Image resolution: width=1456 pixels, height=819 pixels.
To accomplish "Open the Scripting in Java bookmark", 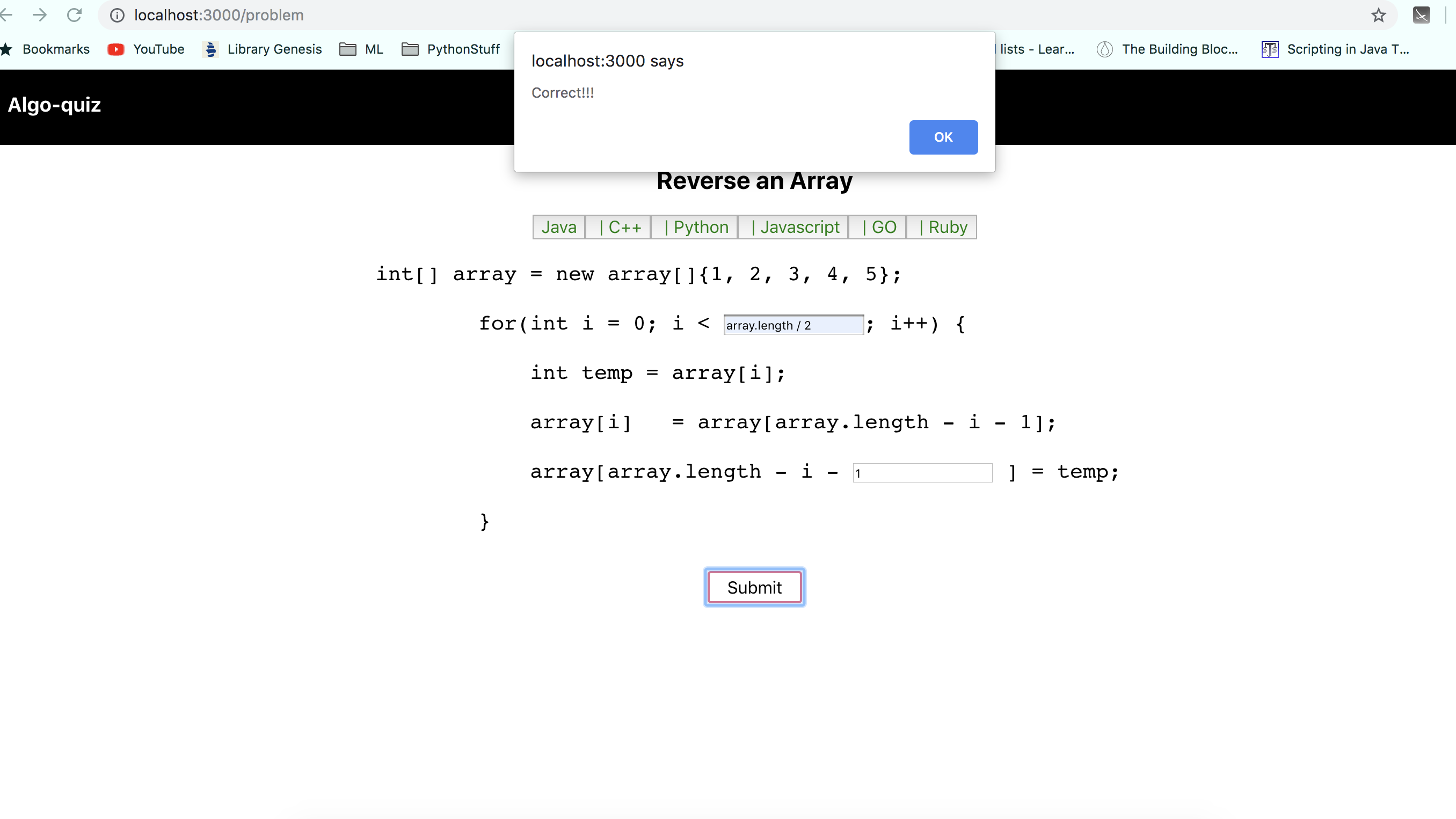I will tap(1336, 49).
